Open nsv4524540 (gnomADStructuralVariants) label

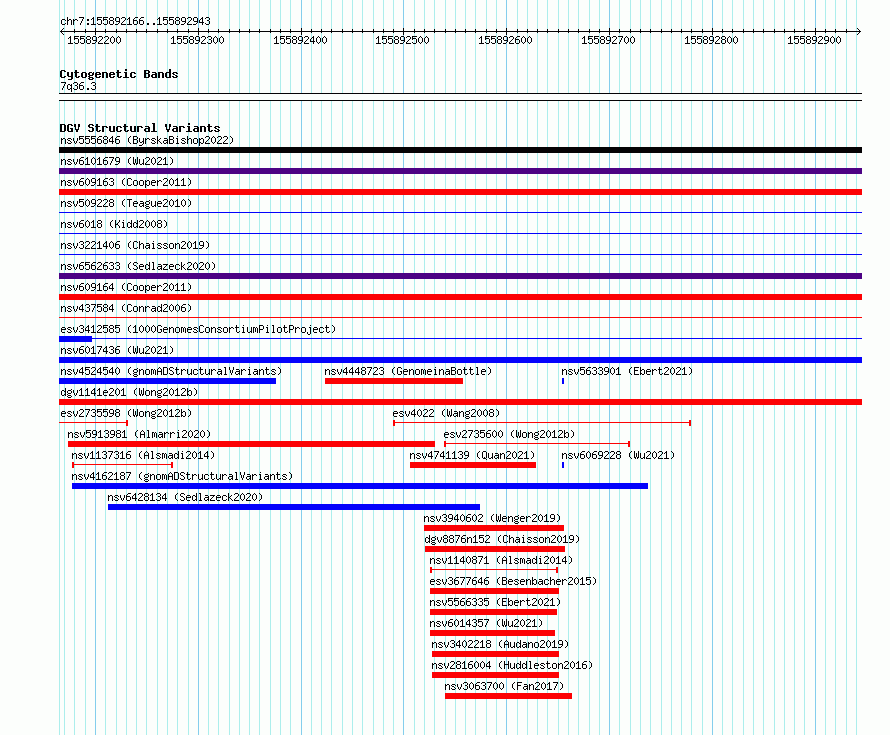tap(171, 371)
